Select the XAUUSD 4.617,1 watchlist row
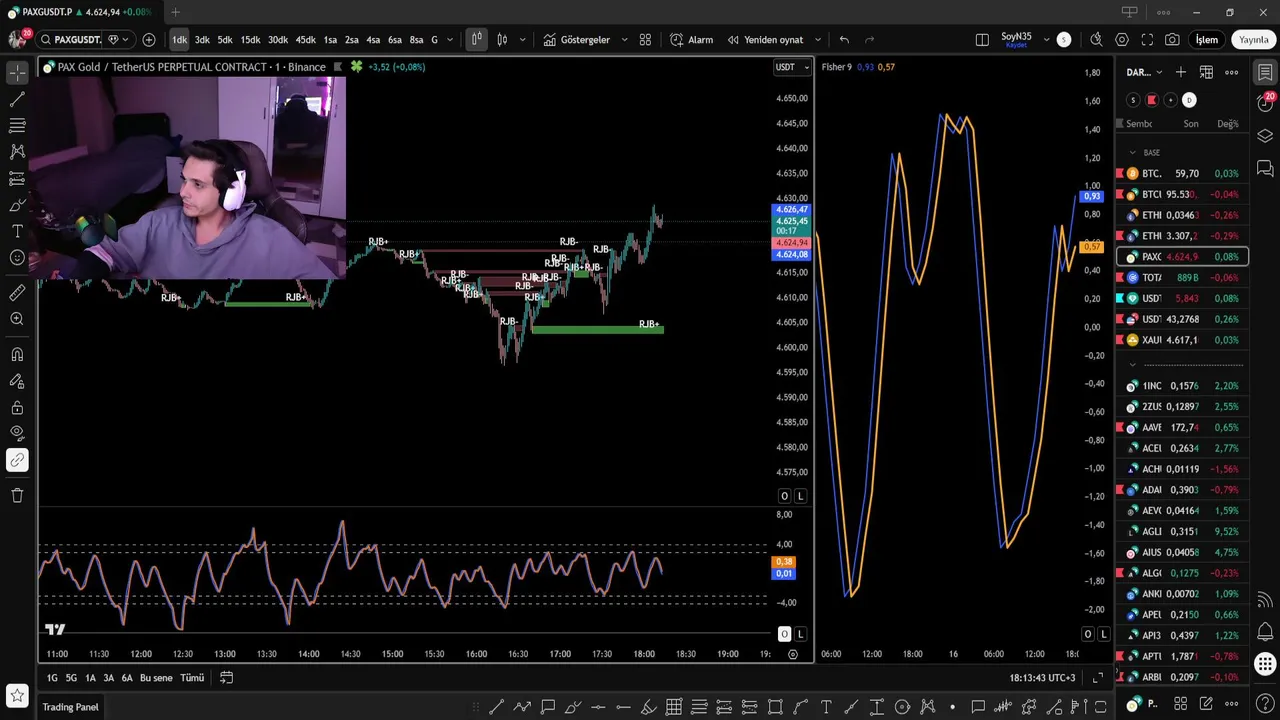1280x720 pixels. pos(1182,340)
